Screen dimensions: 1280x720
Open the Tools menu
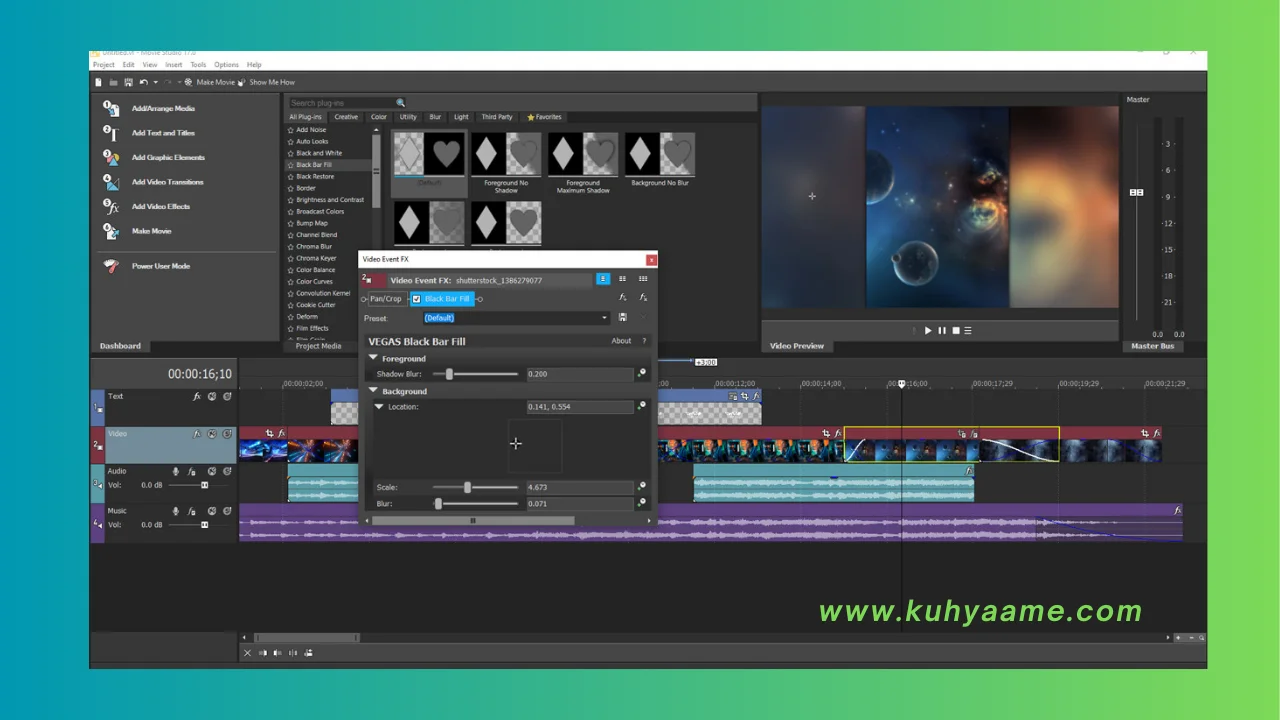point(199,65)
